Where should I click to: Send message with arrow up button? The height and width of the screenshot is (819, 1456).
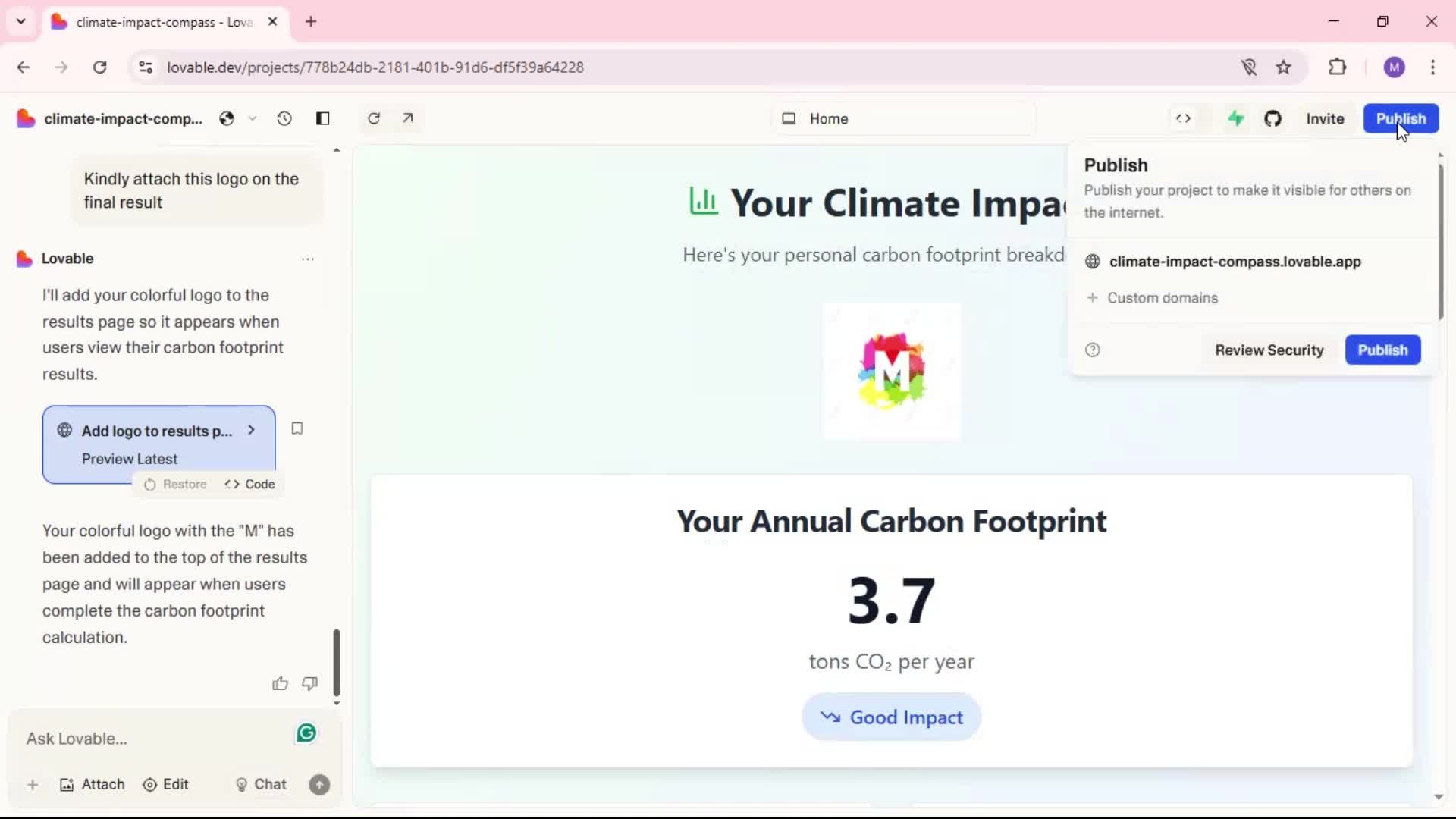point(319,785)
